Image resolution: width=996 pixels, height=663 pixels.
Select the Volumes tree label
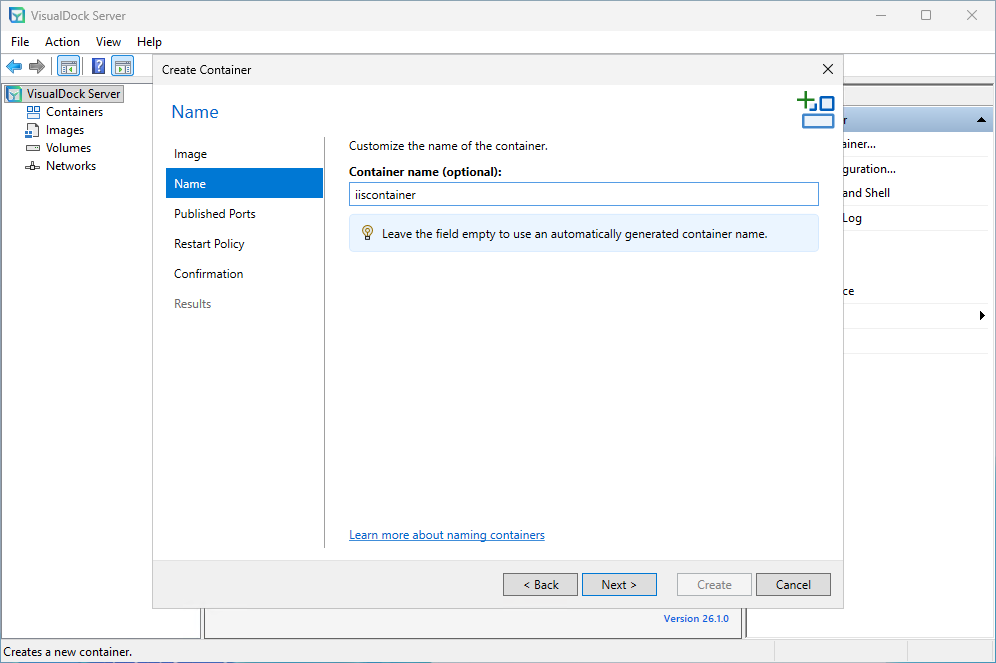tap(69, 148)
